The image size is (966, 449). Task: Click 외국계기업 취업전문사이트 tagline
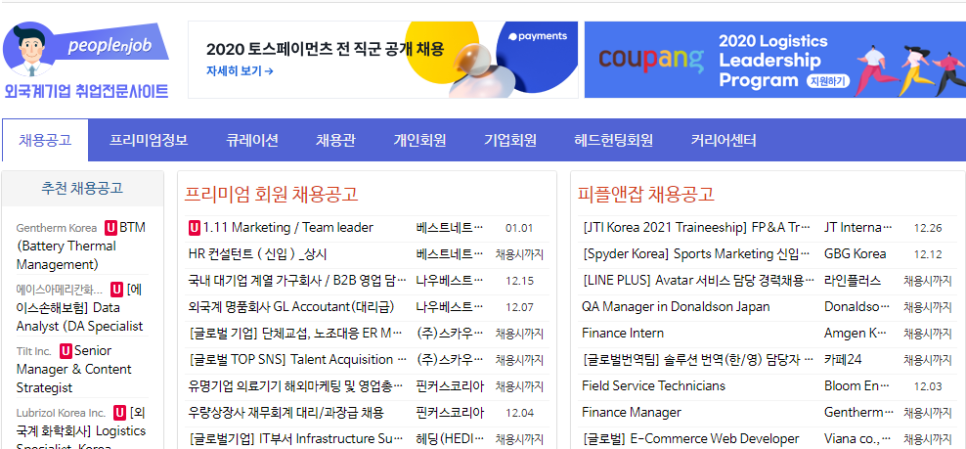pos(86,92)
